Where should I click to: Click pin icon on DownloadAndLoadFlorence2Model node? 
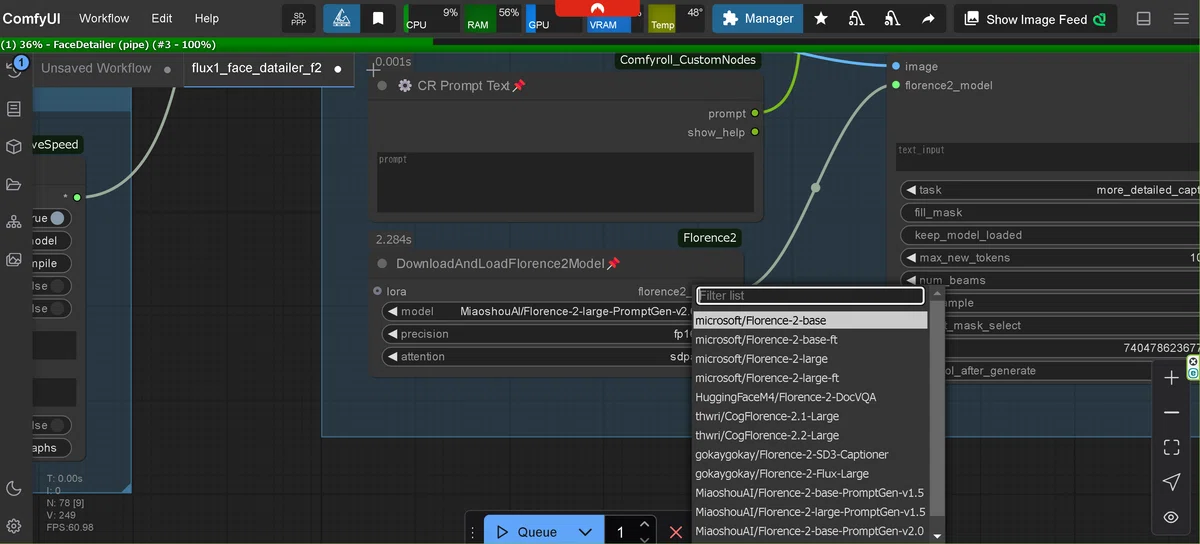coord(613,264)
